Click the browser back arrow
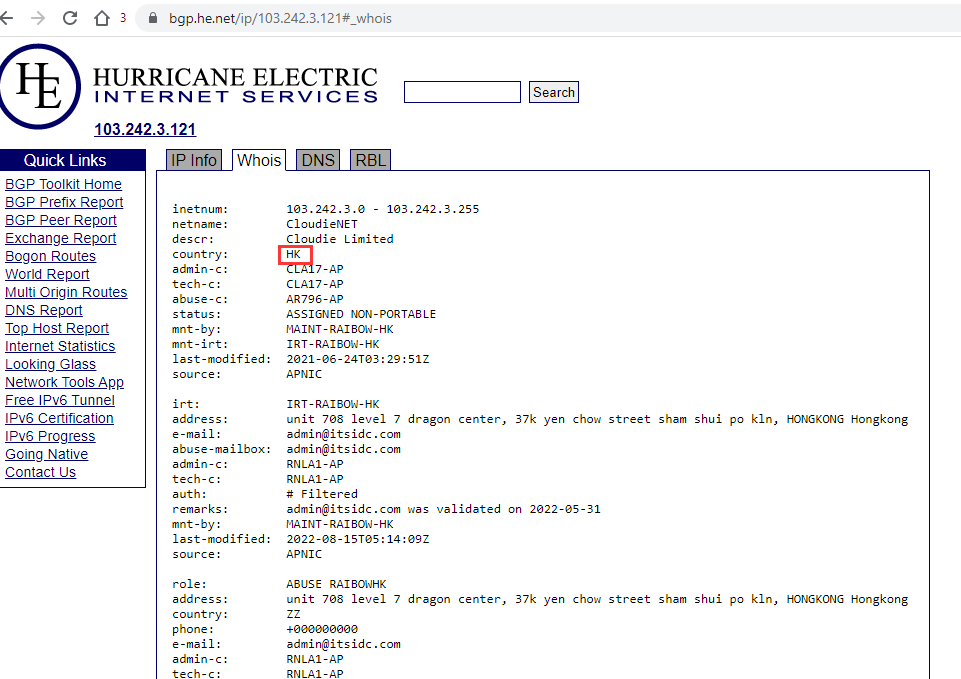 6,18
